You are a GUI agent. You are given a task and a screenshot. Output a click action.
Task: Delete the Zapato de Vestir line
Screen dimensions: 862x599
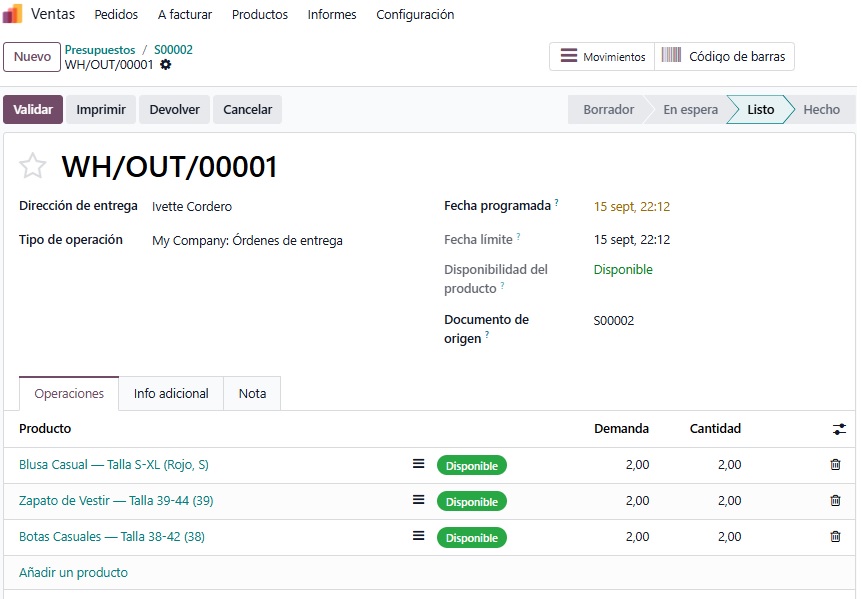tap(835, 501)
